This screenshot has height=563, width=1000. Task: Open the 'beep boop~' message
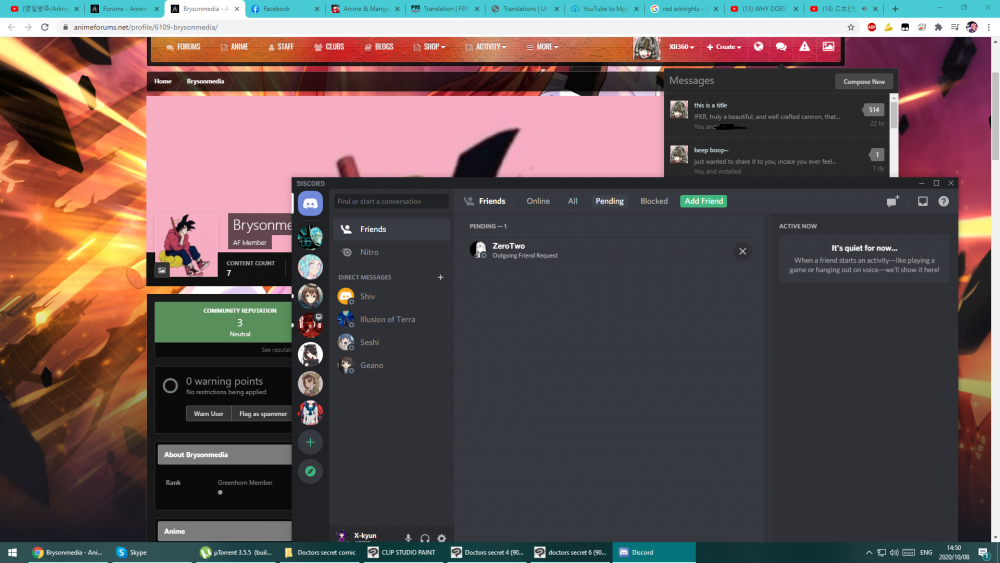(x=777, y=159)
